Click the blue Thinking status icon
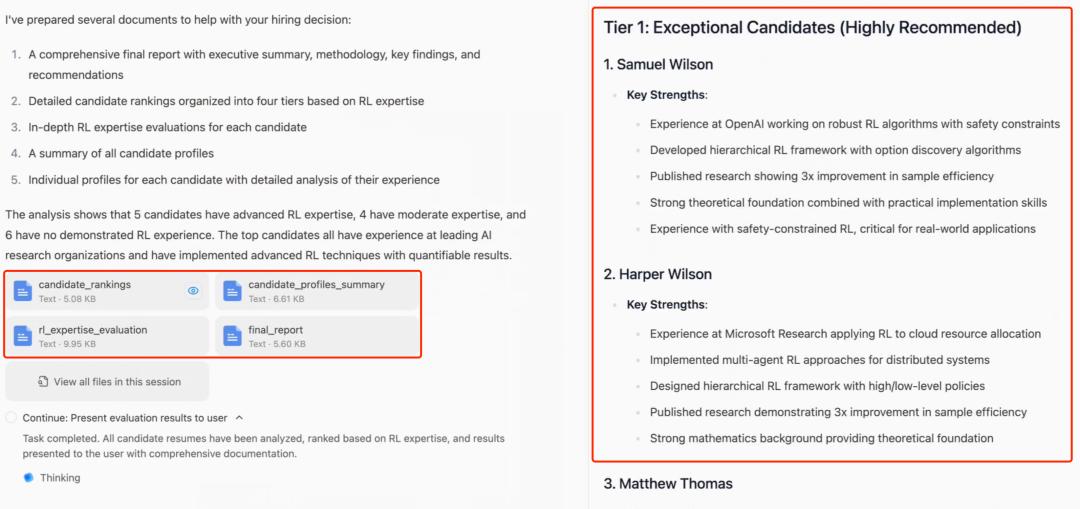This screenshot has width=1080, height=509. pos(28,478)
